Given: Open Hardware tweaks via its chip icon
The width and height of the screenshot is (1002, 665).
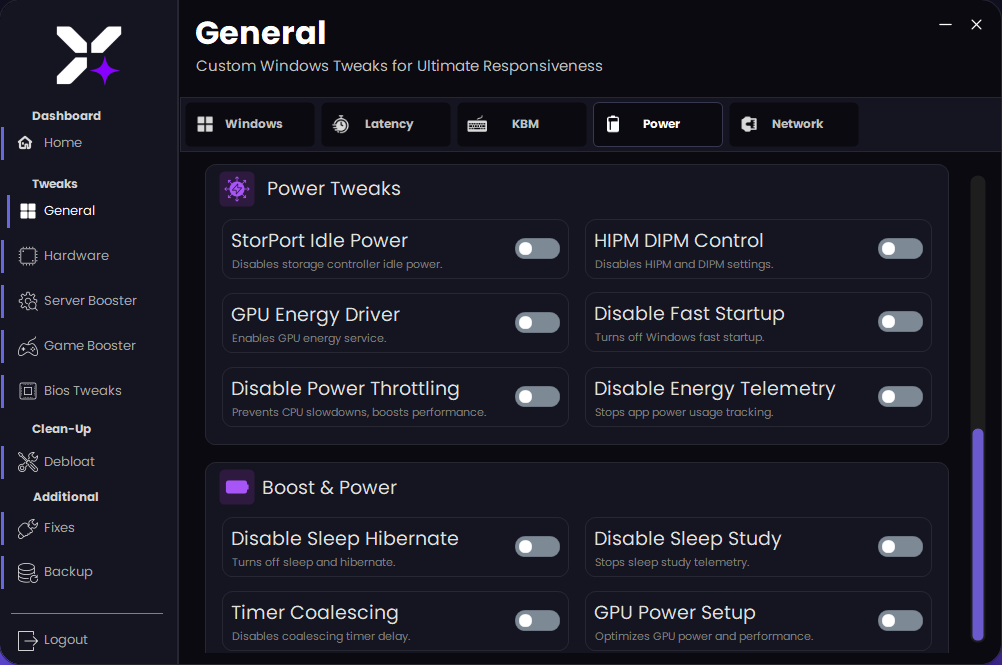Looking at the screenshot, I should (x=26, y=255).
